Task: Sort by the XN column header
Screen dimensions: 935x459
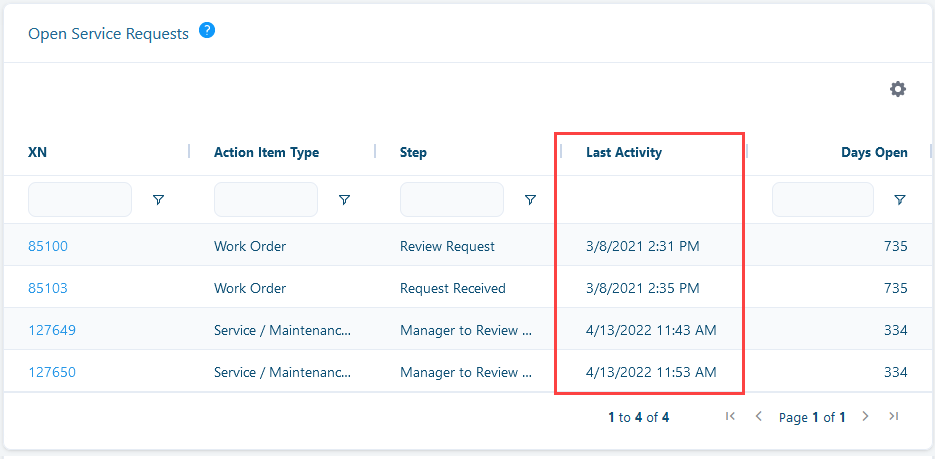Action: coord(38,153)
